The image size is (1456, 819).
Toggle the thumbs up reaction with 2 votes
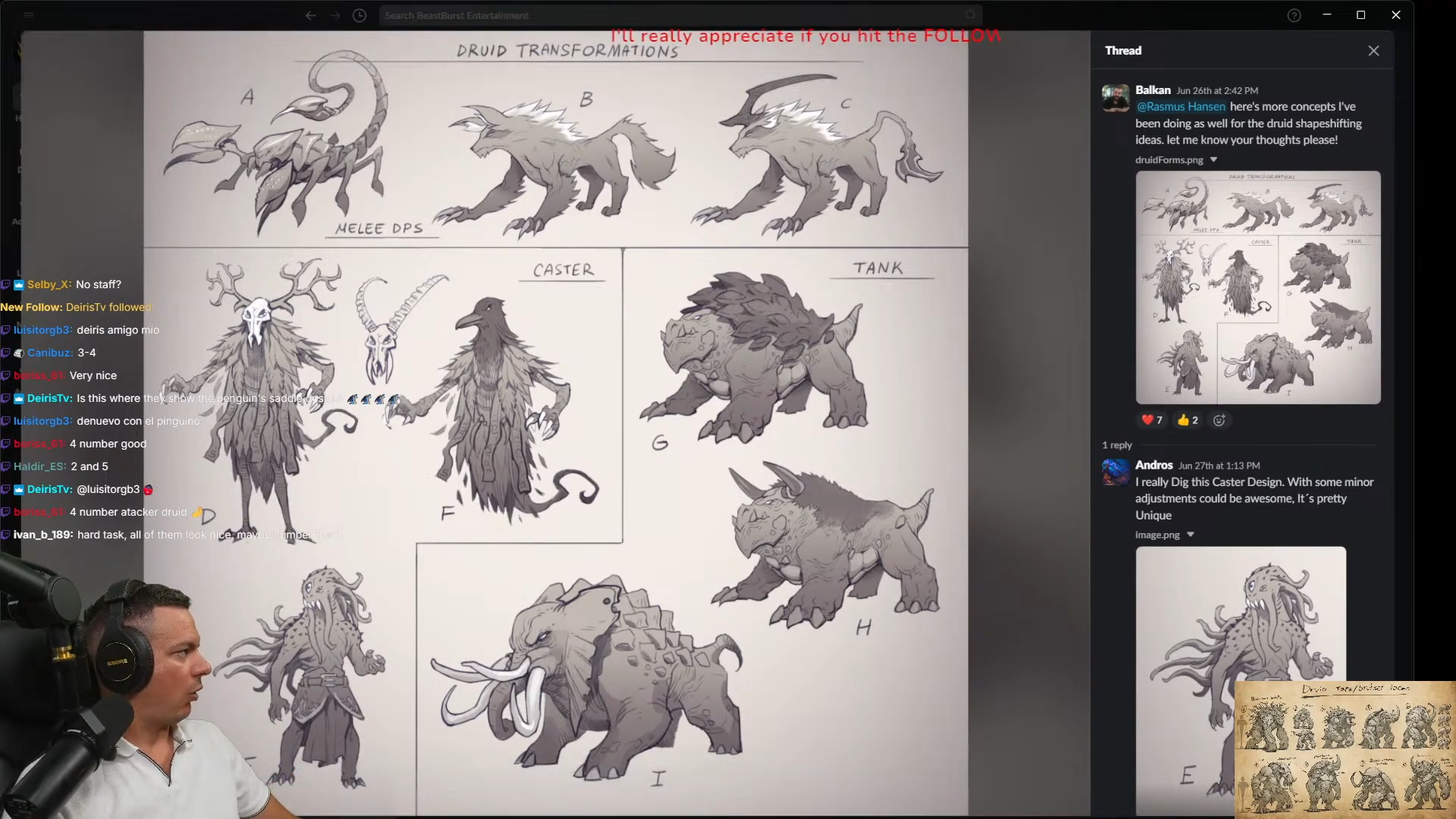(x=1188, y=420)
